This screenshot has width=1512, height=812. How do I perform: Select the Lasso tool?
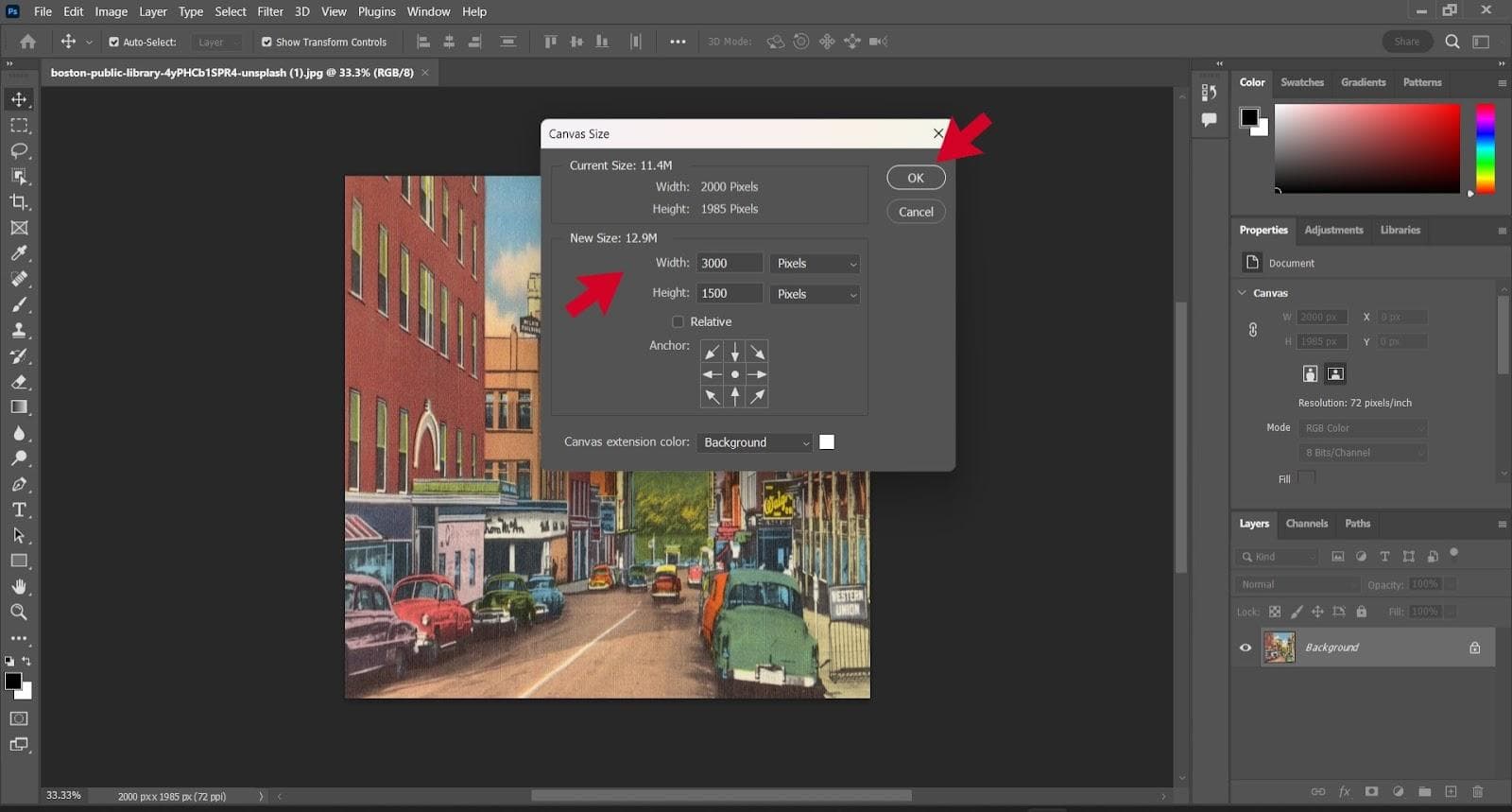pyautogui.click(x=19, y=150)
